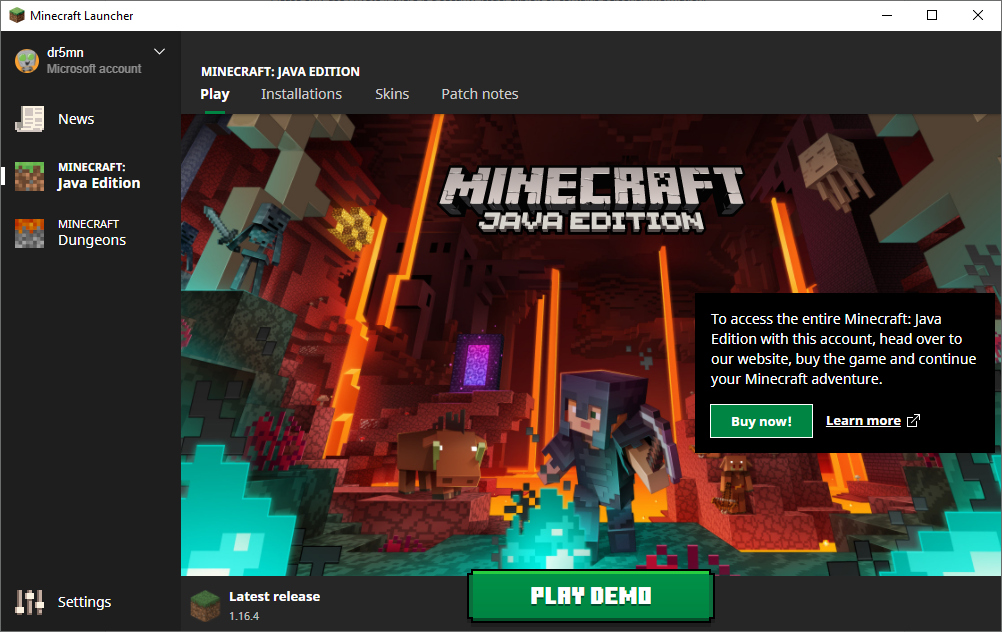Click the dr5mn account avatar
This screenshot has height=632, width=1002.
[27, 61]
